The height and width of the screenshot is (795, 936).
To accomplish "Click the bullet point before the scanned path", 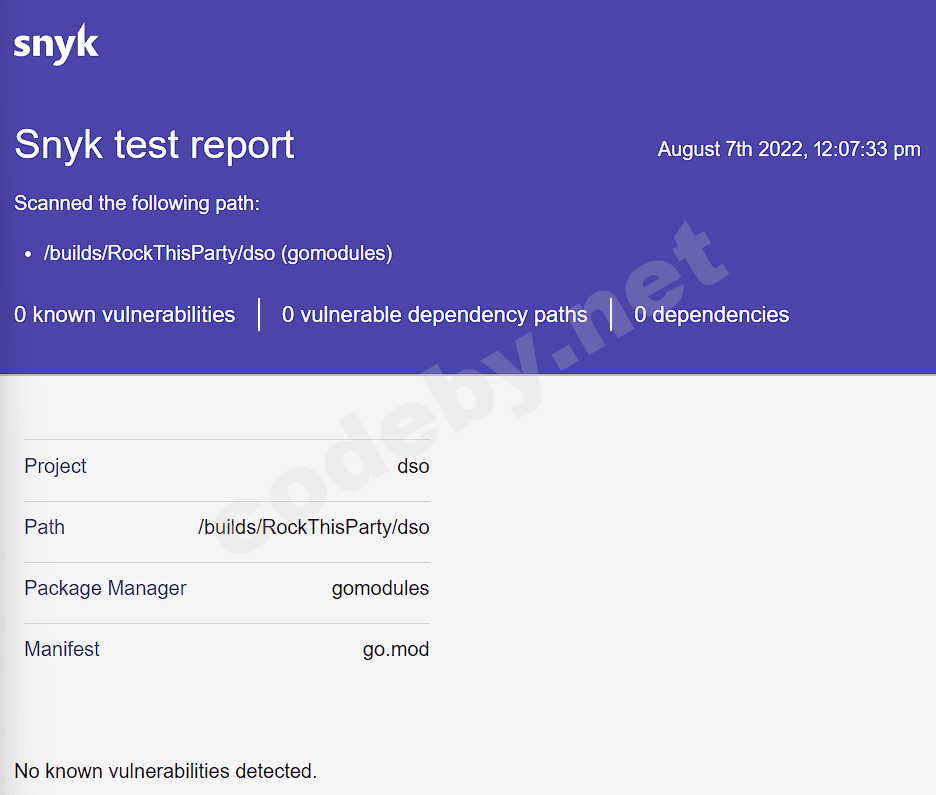I will tap(28, 255).
